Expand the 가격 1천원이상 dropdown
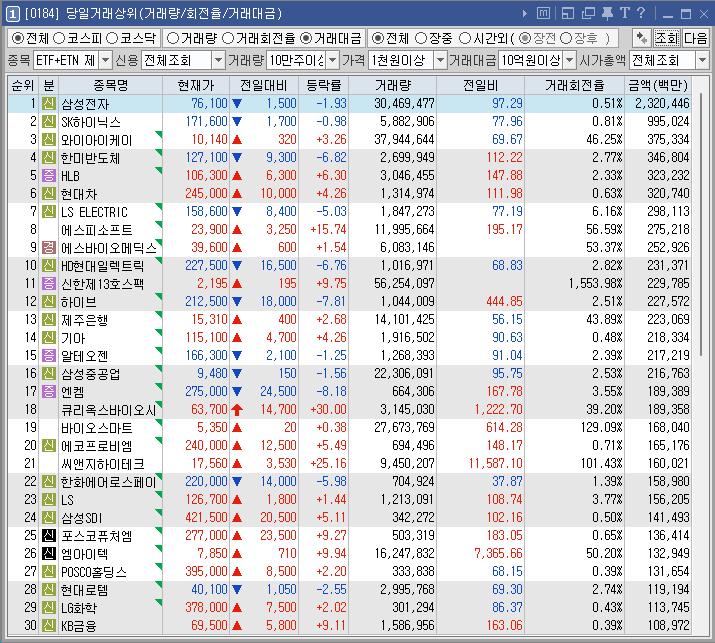This screenshot has height=643, width=715. (x=440, y=60)
